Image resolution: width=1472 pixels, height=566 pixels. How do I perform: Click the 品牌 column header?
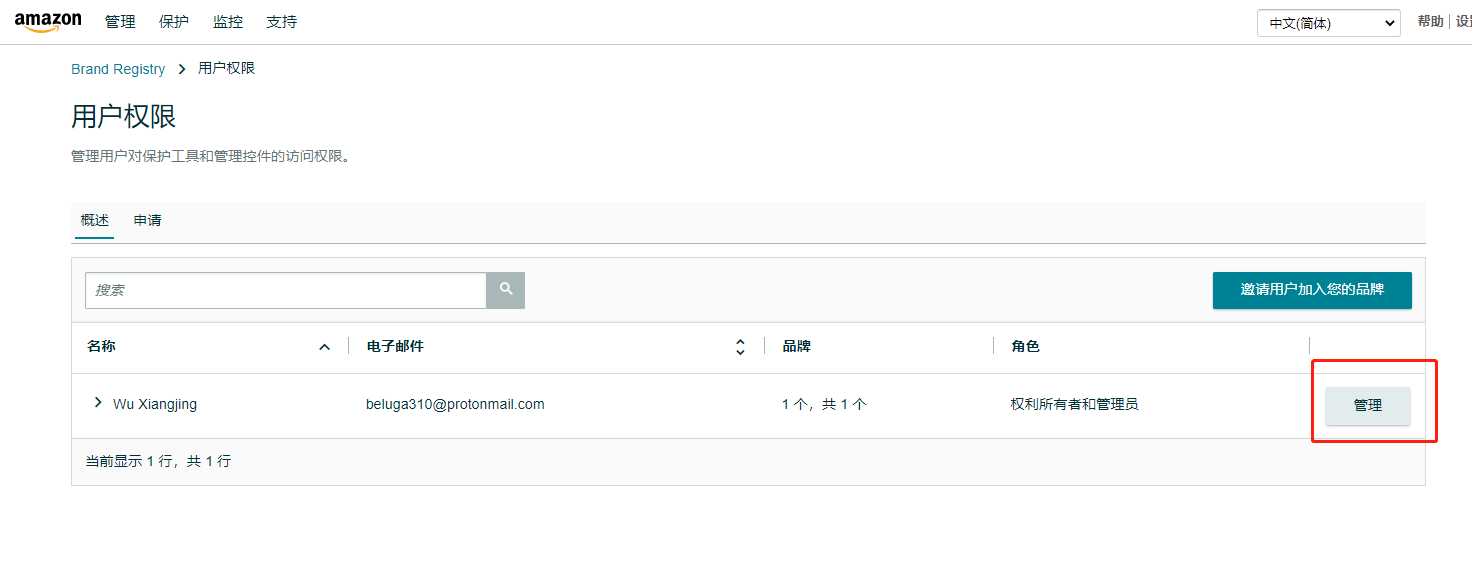(x=796, y=346)
